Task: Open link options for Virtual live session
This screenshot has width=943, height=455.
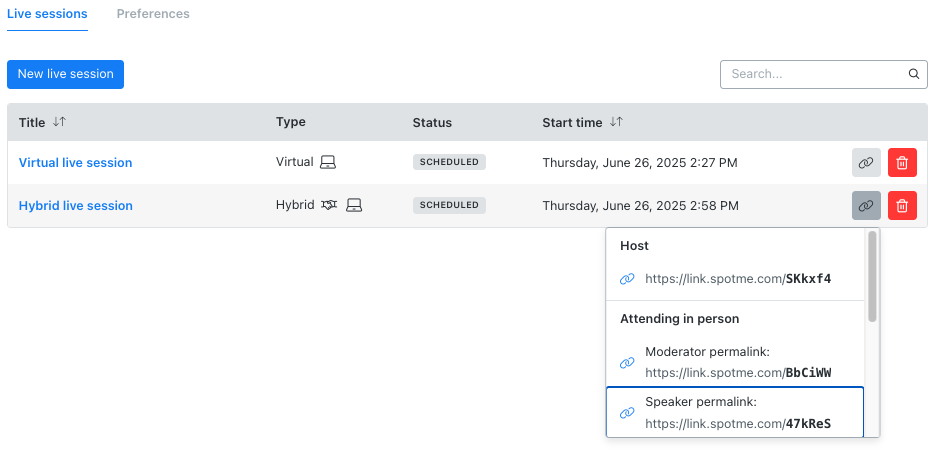Action: coord(866,162)
